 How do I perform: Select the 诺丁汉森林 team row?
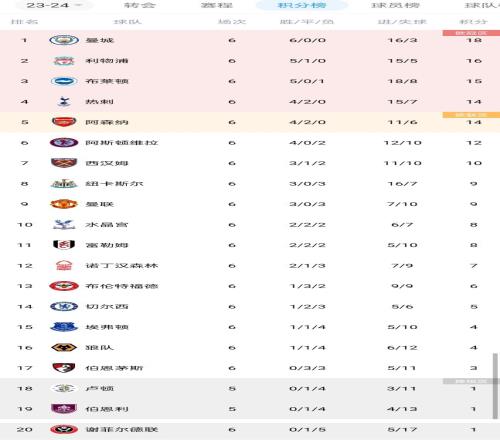pos(250,266)
